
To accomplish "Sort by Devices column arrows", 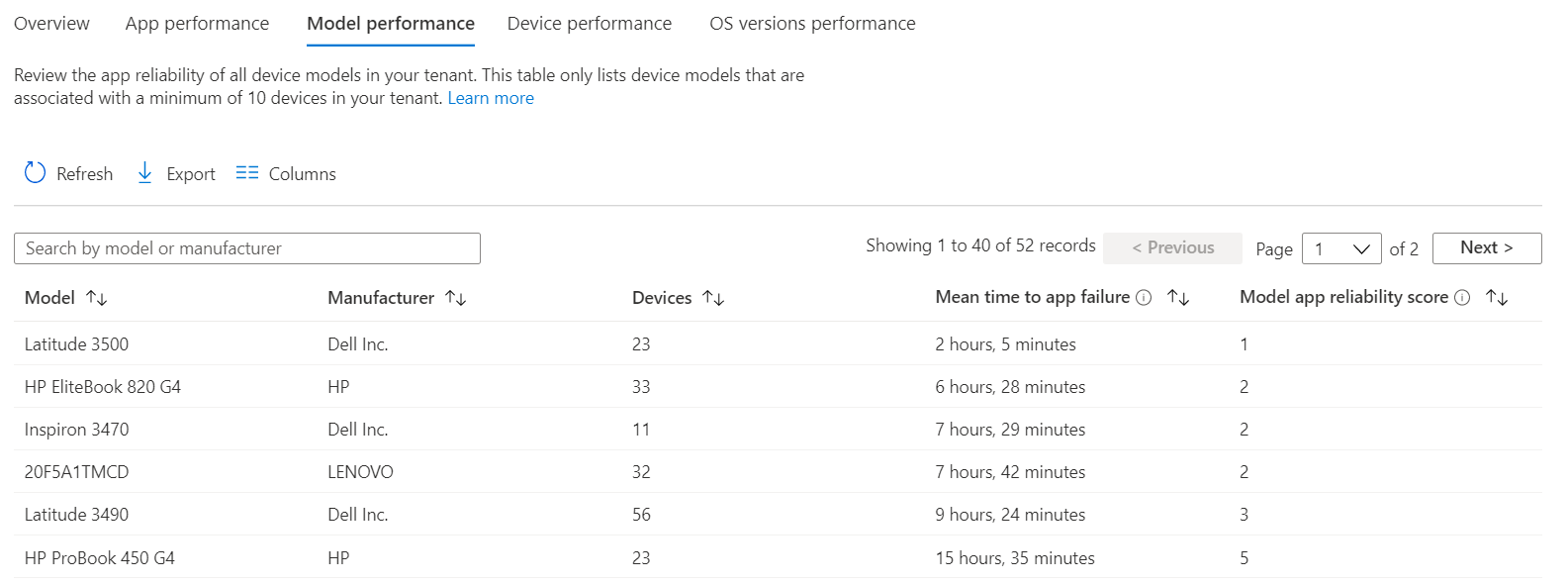I will click(x=713, y=298).
